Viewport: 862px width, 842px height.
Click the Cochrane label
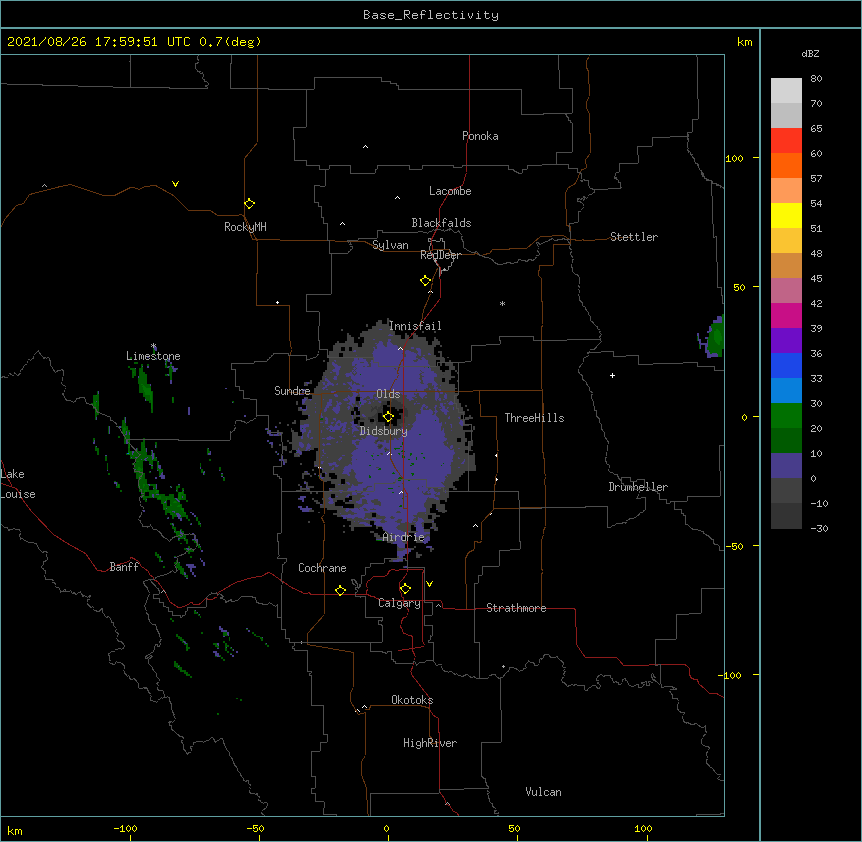pos(322,568)
